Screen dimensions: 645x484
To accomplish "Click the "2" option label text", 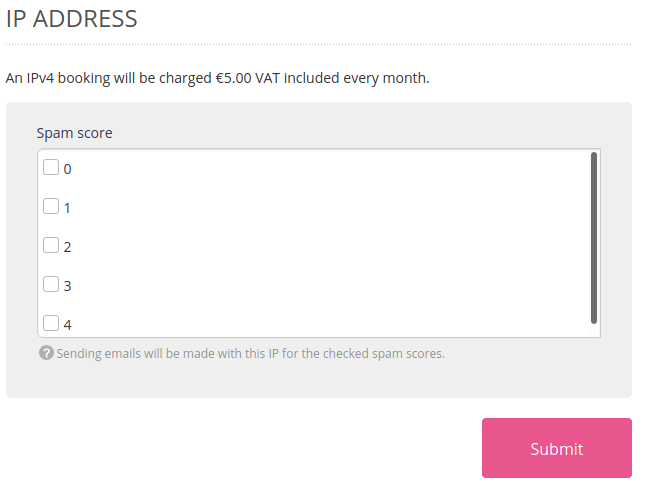I will [68, 247].
